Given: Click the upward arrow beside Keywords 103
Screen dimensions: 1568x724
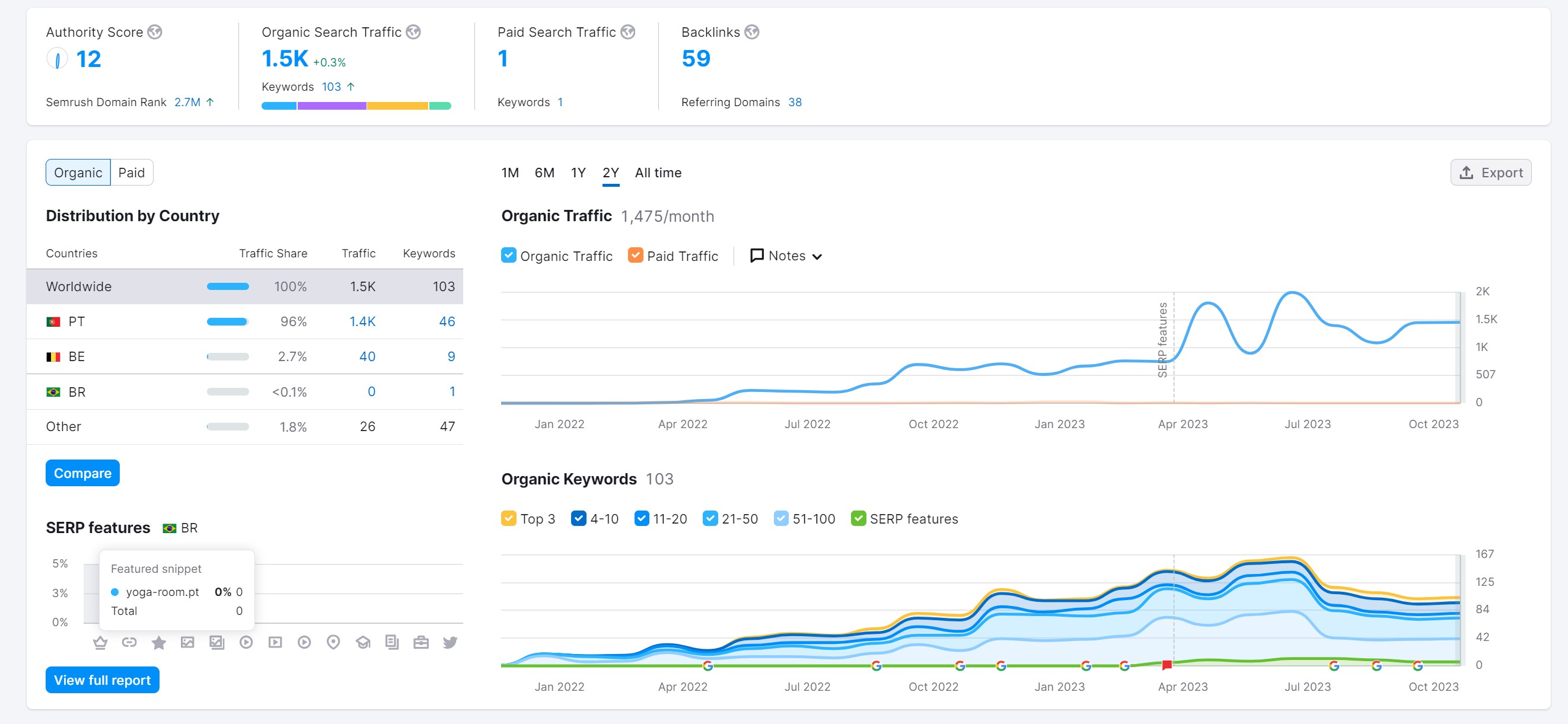Looking at the screenshot, I should pyautogui.click(x=350, y=87).
